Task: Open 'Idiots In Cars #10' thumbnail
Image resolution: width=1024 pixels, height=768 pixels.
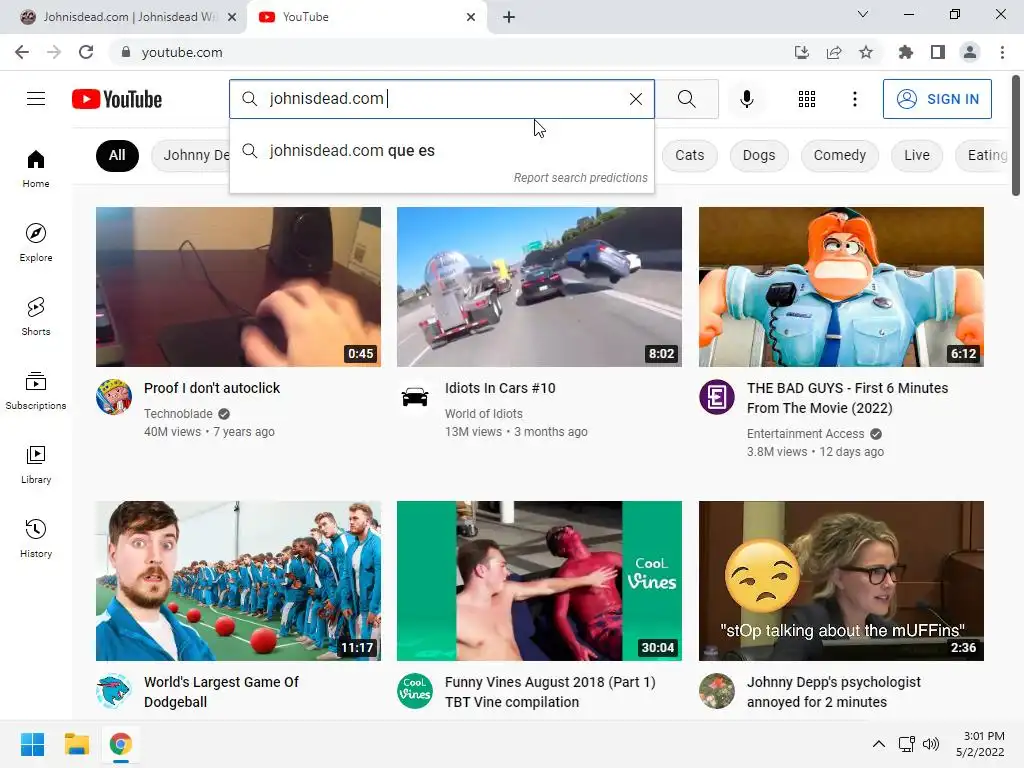Action: point(539,287)
